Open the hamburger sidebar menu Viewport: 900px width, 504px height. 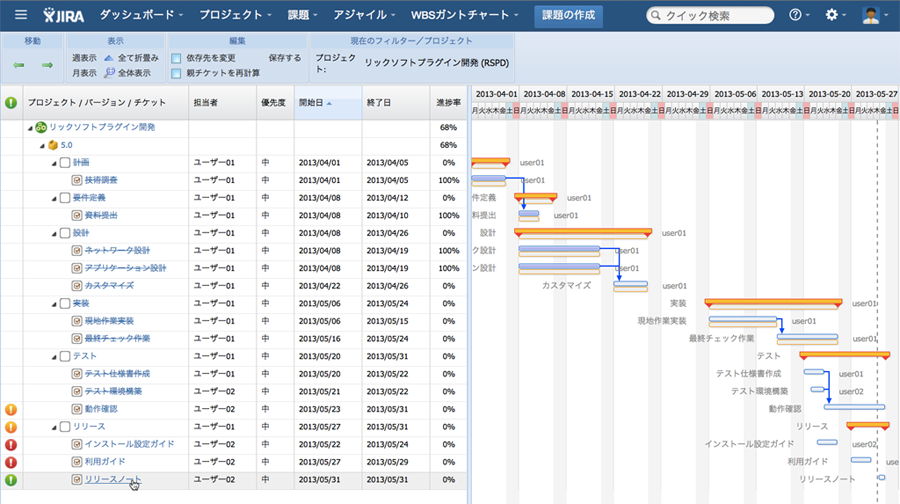point(21,15)
